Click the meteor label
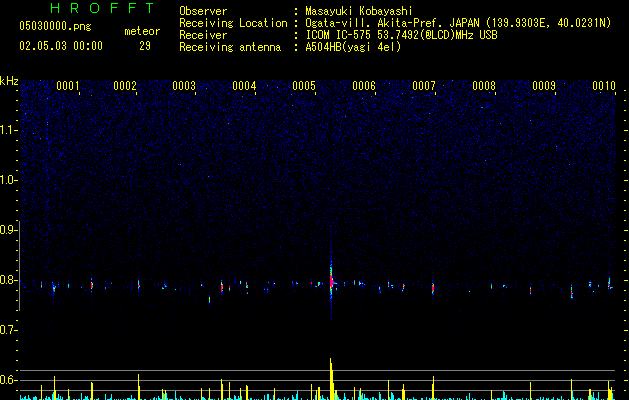Screen dimensions: 629x400 [x=142, y=31]
